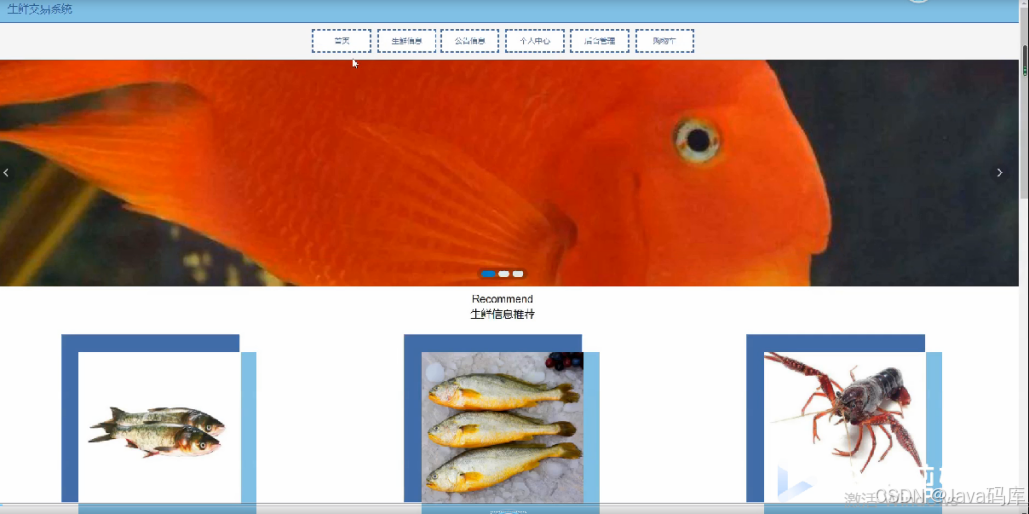Image resolution: width=1029 pixels, height=514 pixels.
Task: Open the 首页 home menu item
Action: [x=341, y=41]
